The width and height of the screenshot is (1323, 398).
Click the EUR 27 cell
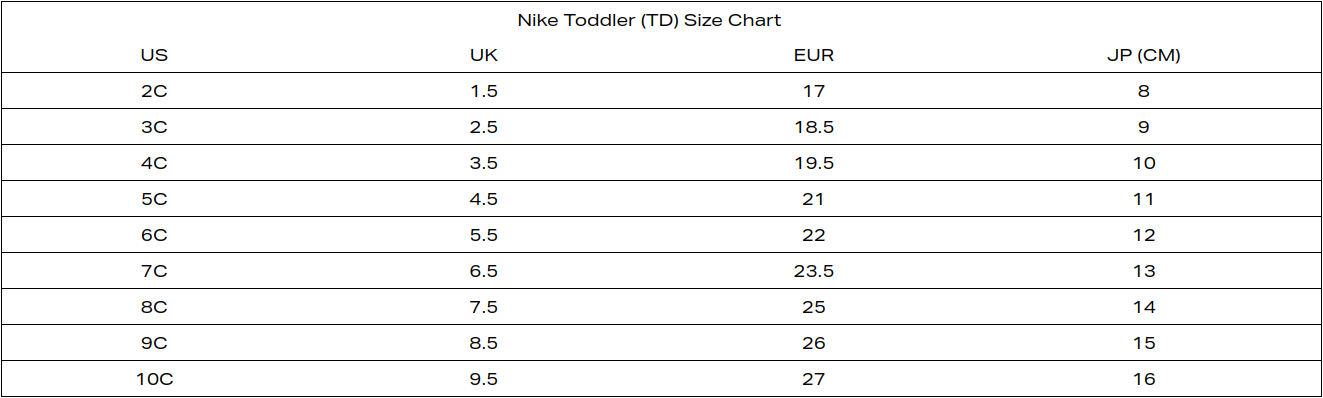pos(814,379)
